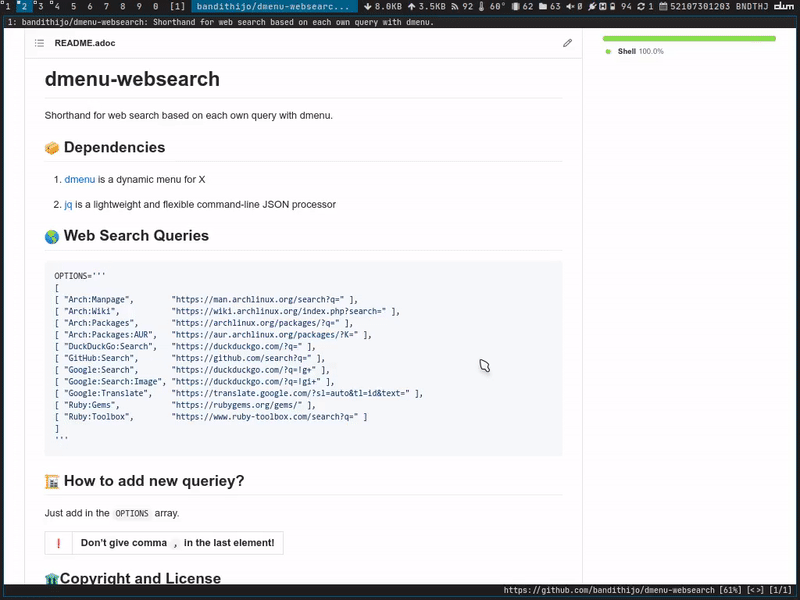Click the thermometer temperature icon

click(481, 7)
